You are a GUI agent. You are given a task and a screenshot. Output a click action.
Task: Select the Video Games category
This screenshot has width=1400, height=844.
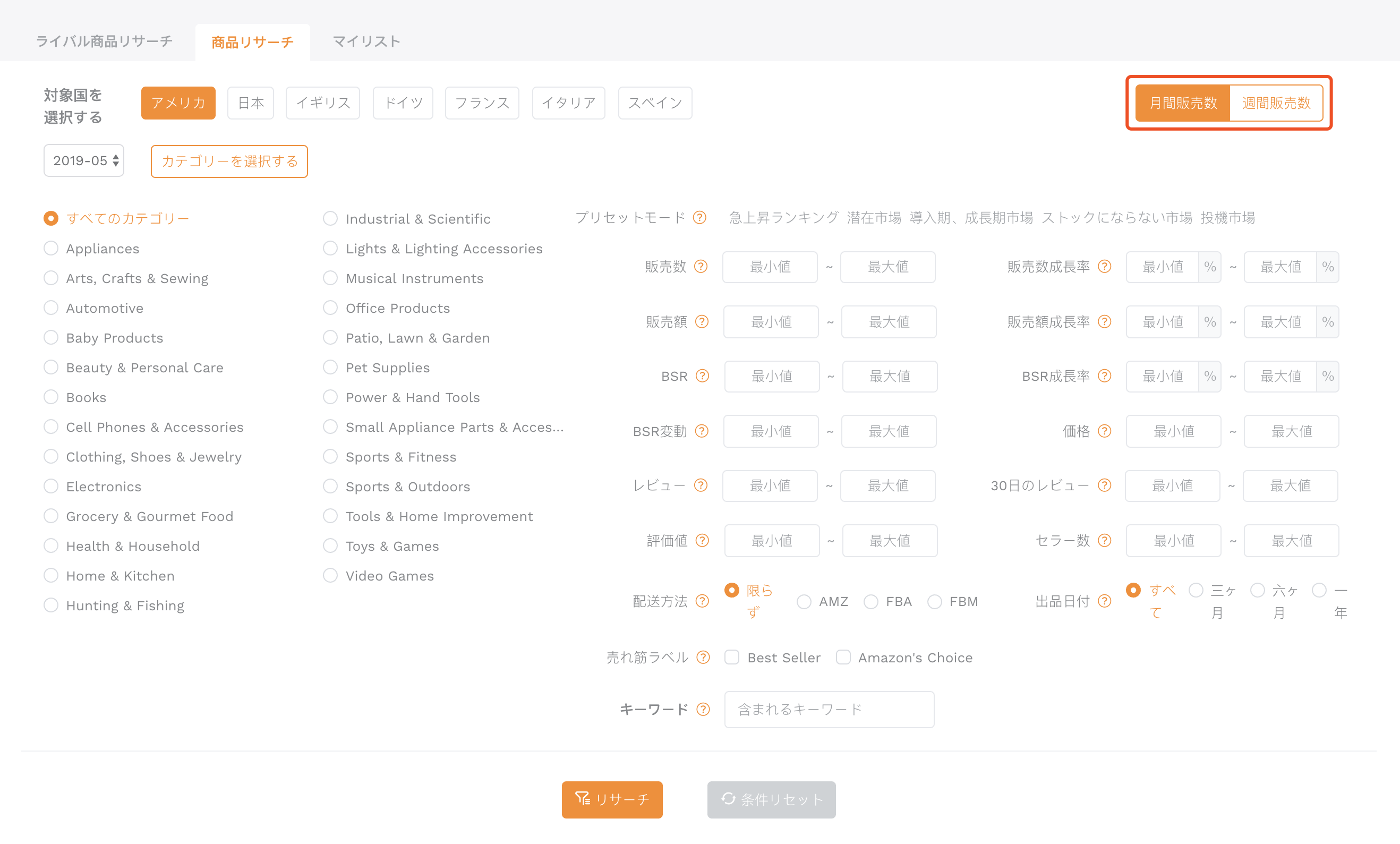(x=330, y=576)
